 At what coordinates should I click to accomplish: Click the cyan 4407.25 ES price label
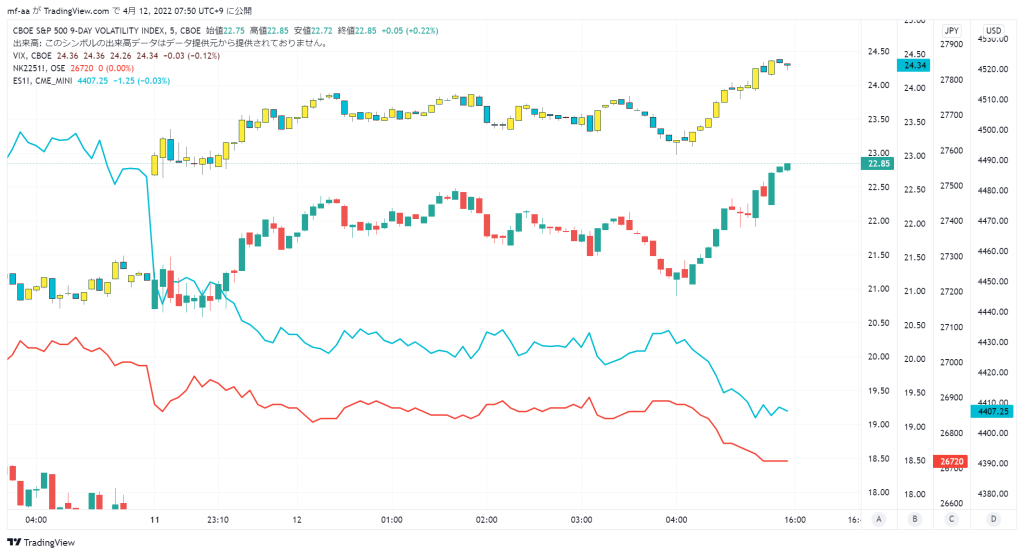pyautogui.click(x=993, y=411)
